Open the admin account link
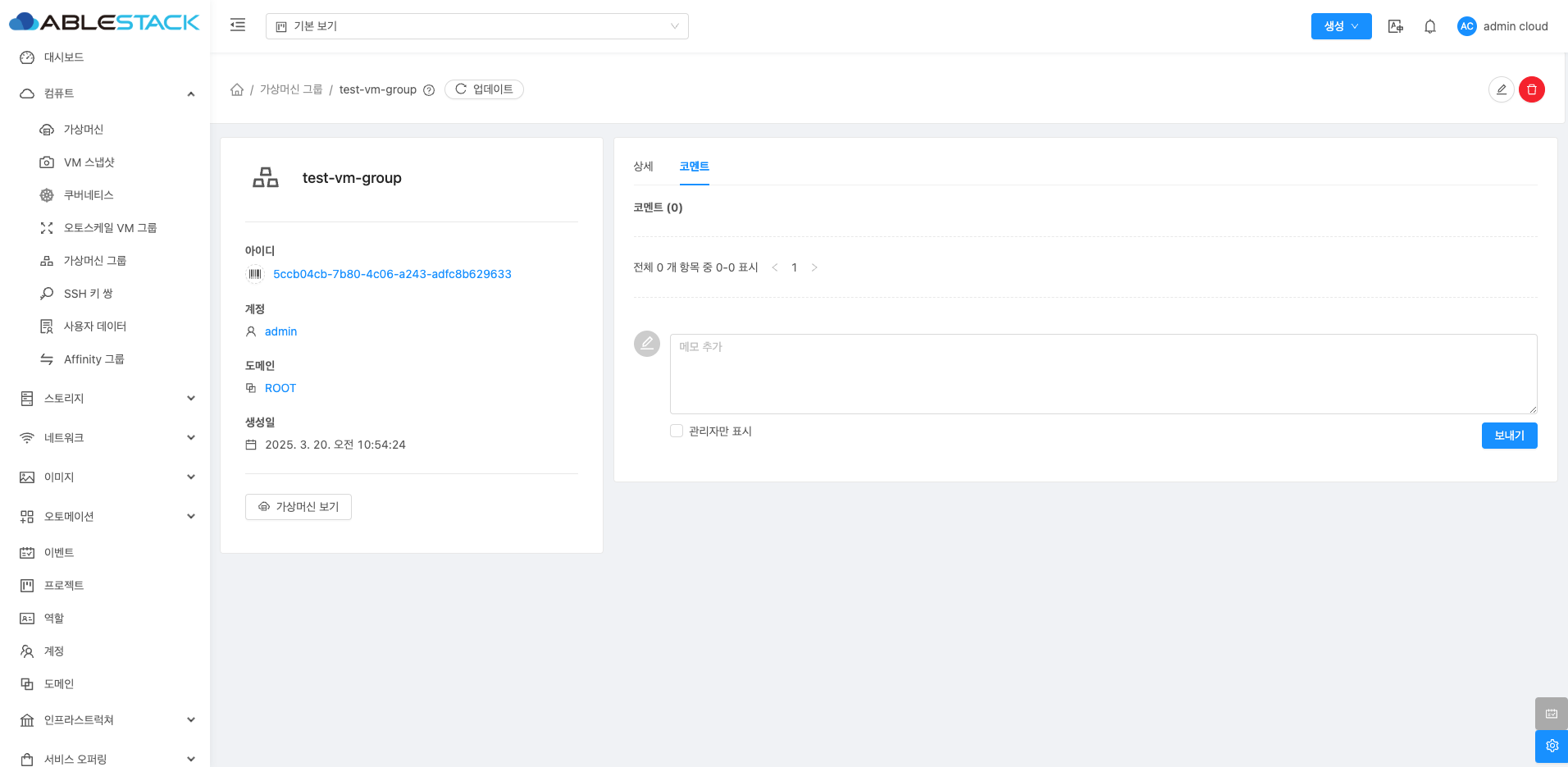The height and width of the screenshot is (767, 1568). tap(280, 331)
